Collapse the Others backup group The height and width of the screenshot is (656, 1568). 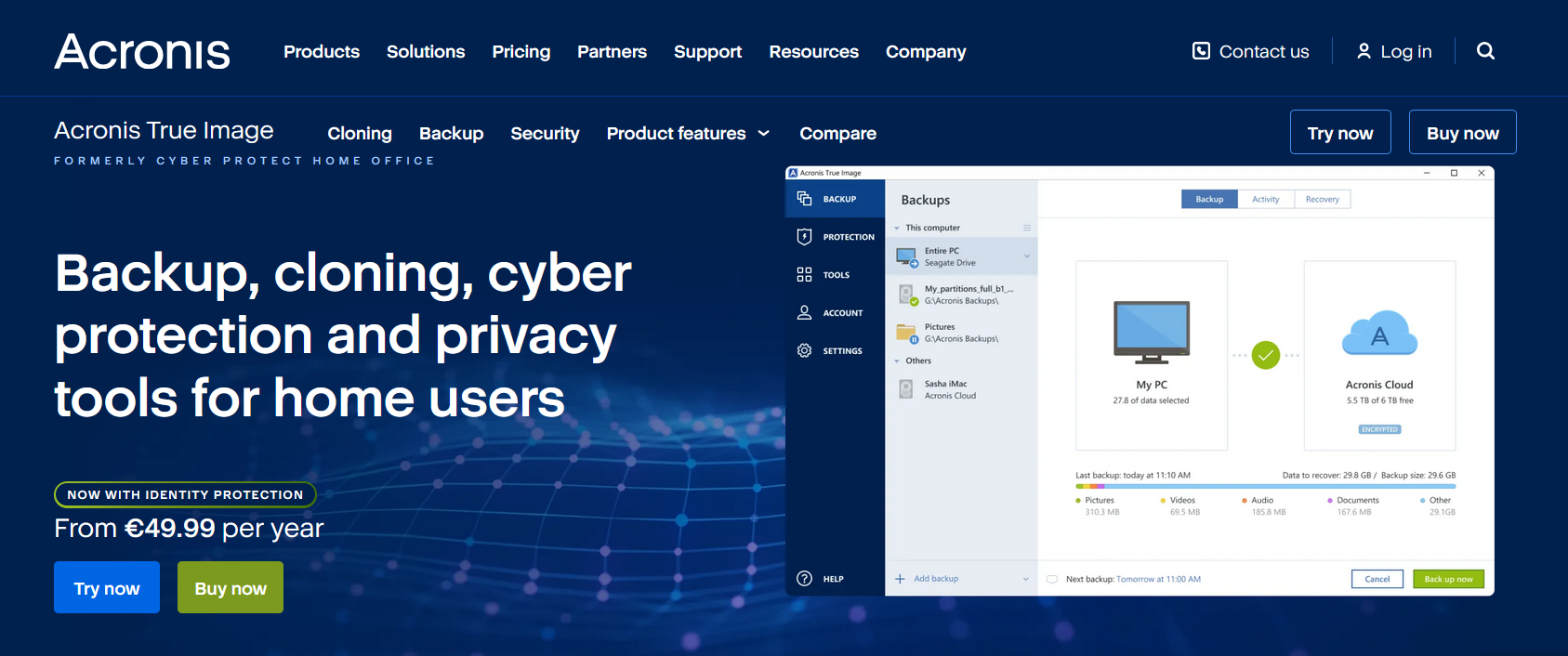point(897,361)
